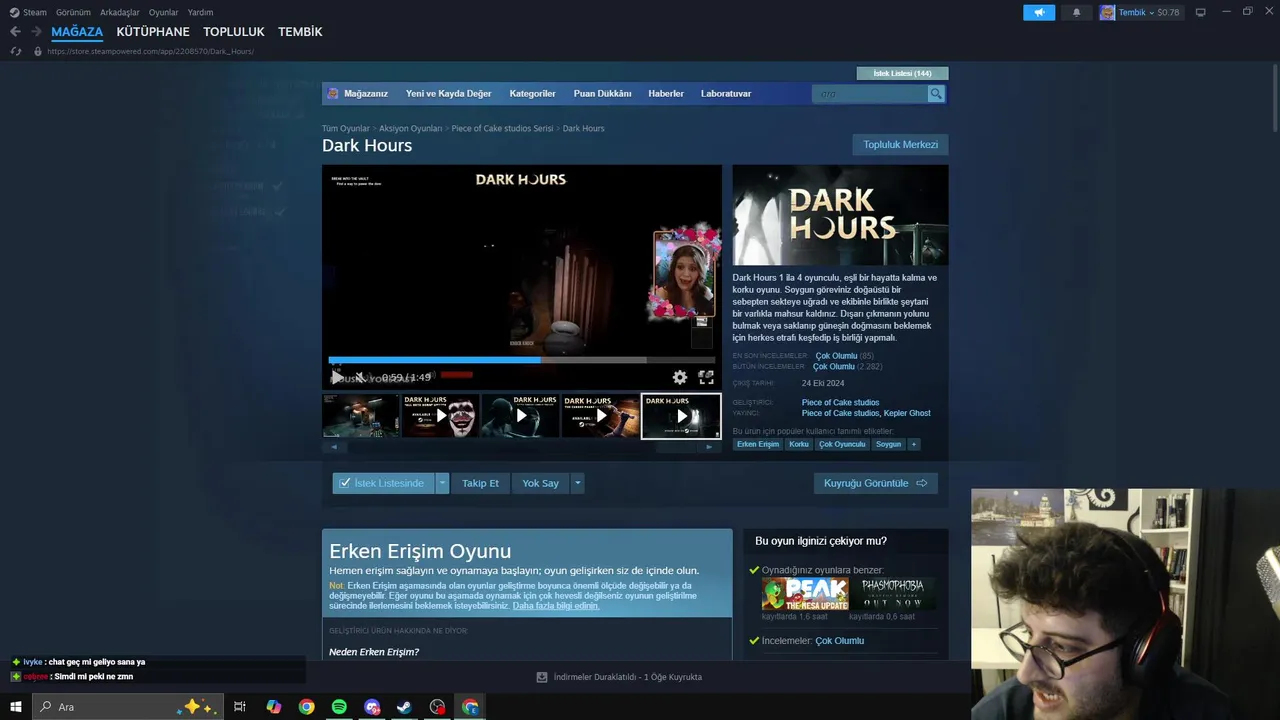The width and height of the screenshot is (1280, 720).
Task: Open the Arkadaşlar menu
Action: [x=120, y=12]
